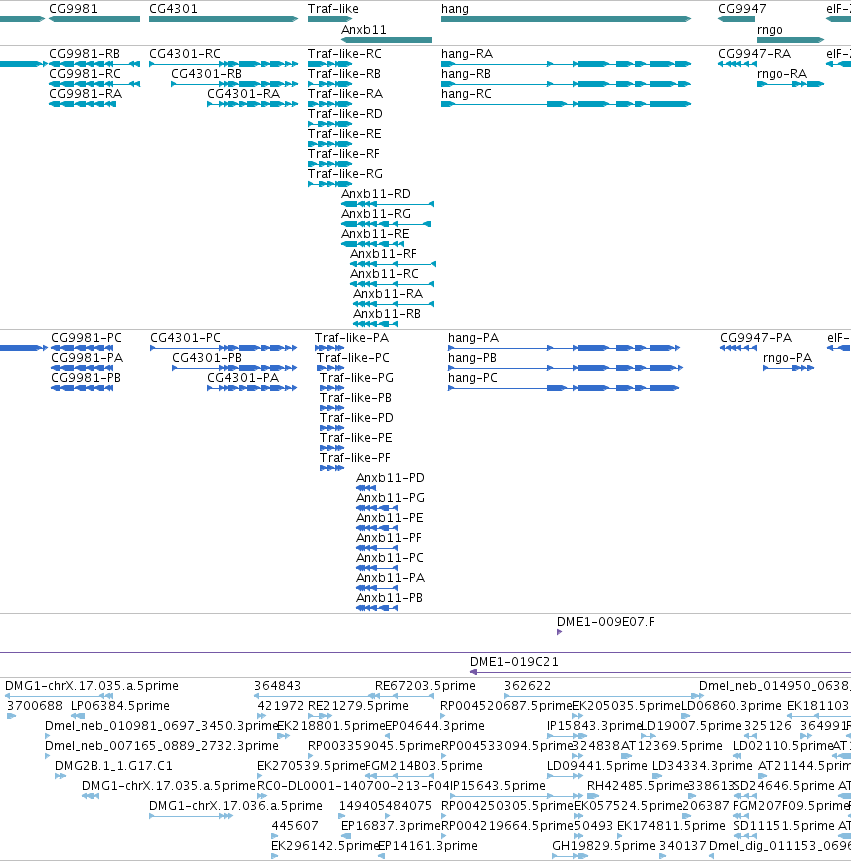This screenshot has height=861, width=851.
Task: Select the DME1-019C21 feature label
Action: [514, 662]
